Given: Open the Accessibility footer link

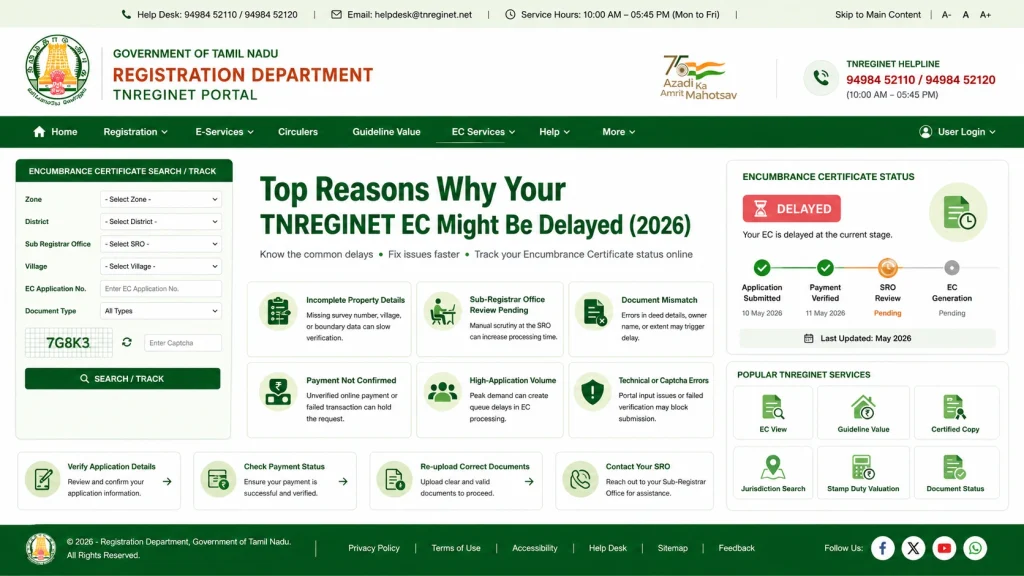Looking at the screenshot, I should (x=535, y=548).
